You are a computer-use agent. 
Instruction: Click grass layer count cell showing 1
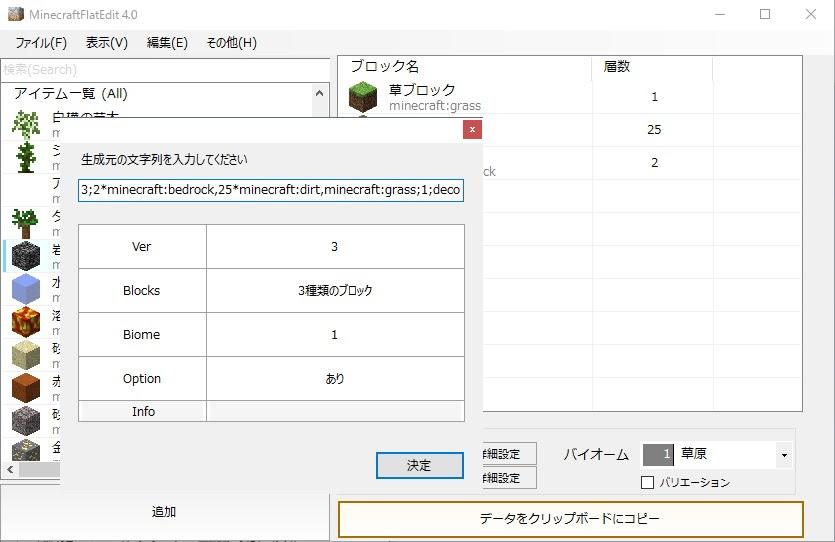[x=654, y=96]
